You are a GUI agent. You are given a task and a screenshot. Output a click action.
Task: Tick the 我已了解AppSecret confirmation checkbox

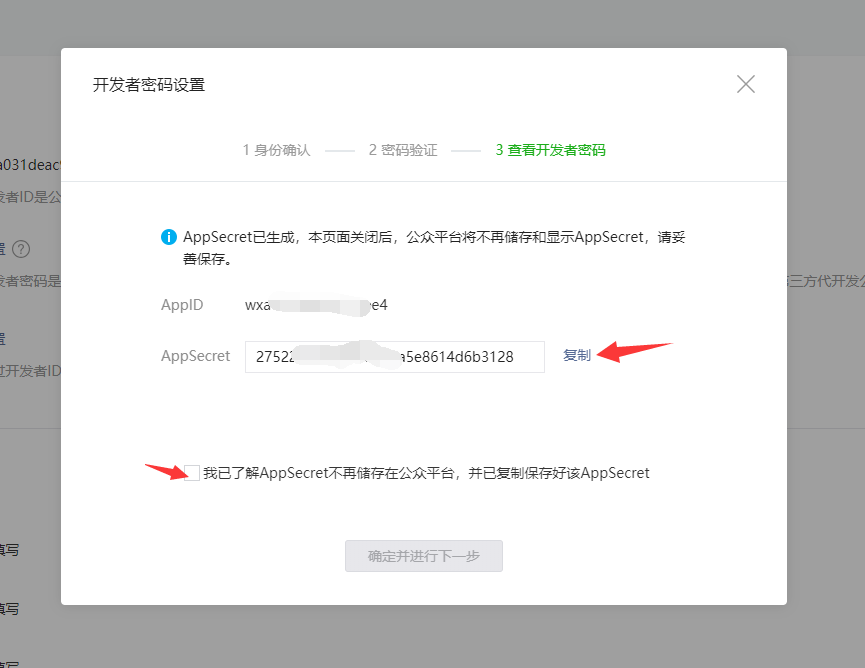pyautogui.click(x=191, y=473)
